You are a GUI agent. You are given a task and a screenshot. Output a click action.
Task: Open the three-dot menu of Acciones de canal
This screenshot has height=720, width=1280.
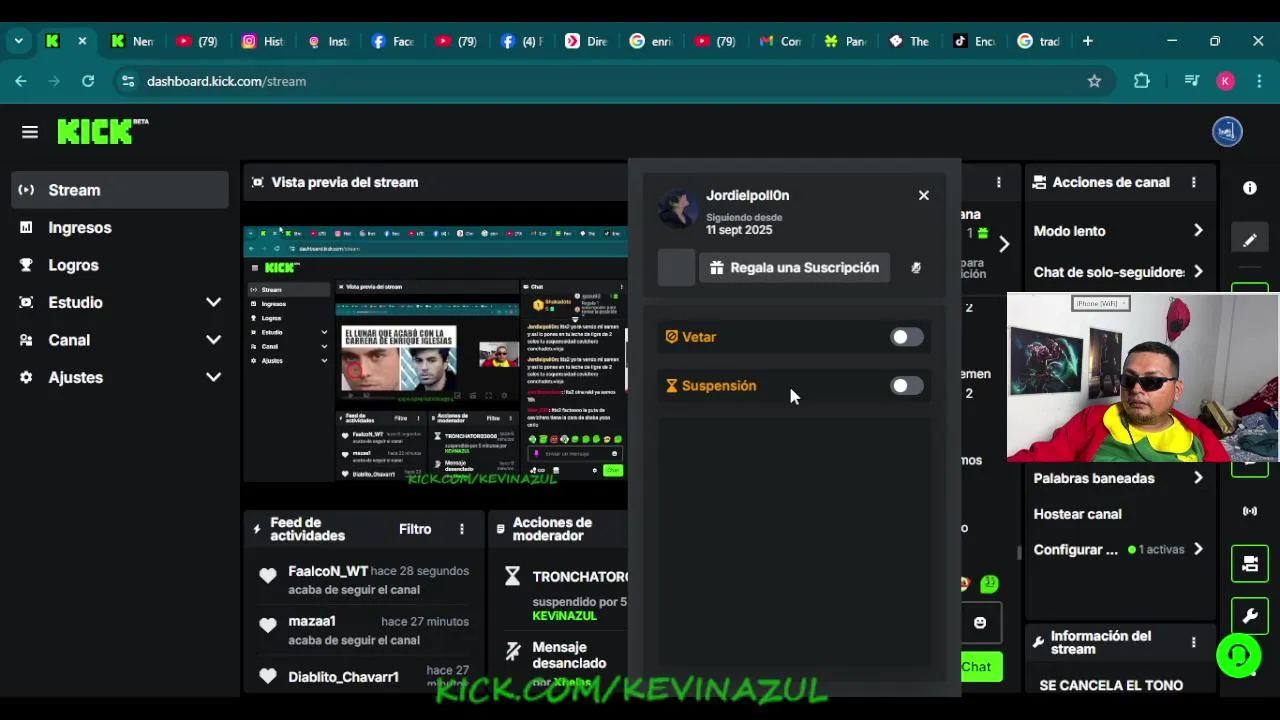(1193, 182)
